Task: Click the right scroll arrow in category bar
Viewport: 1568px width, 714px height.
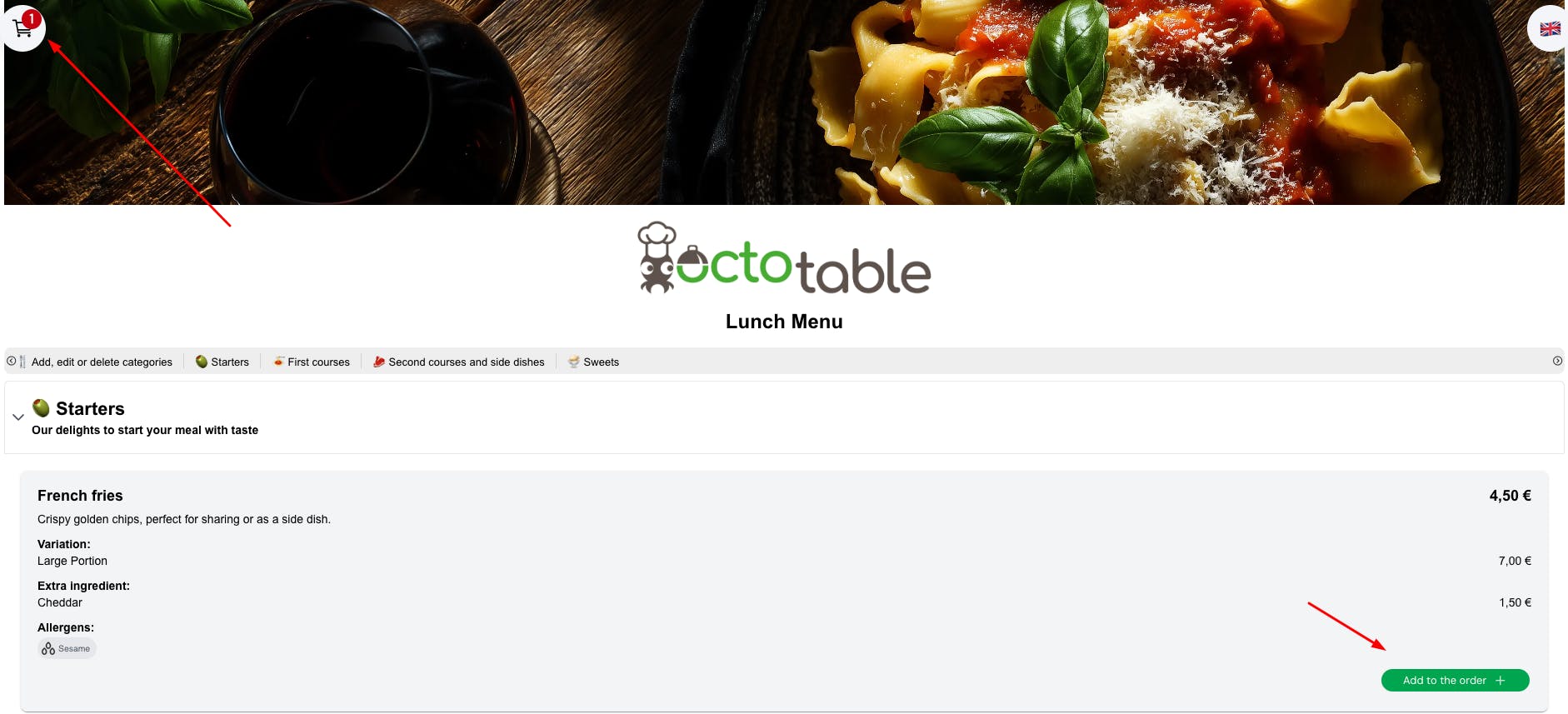Action: [x=1557, y=362]
